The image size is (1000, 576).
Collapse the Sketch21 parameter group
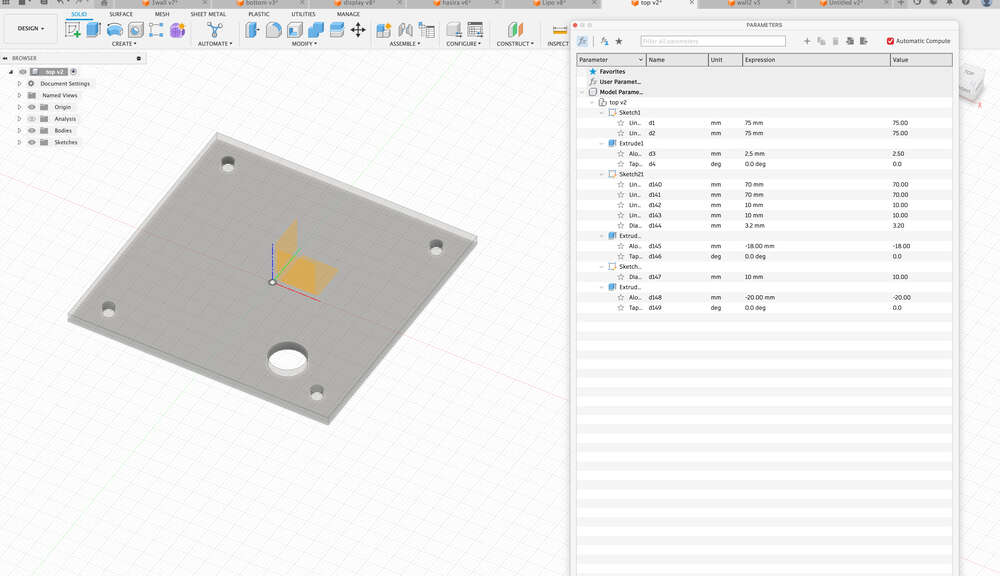601,174
